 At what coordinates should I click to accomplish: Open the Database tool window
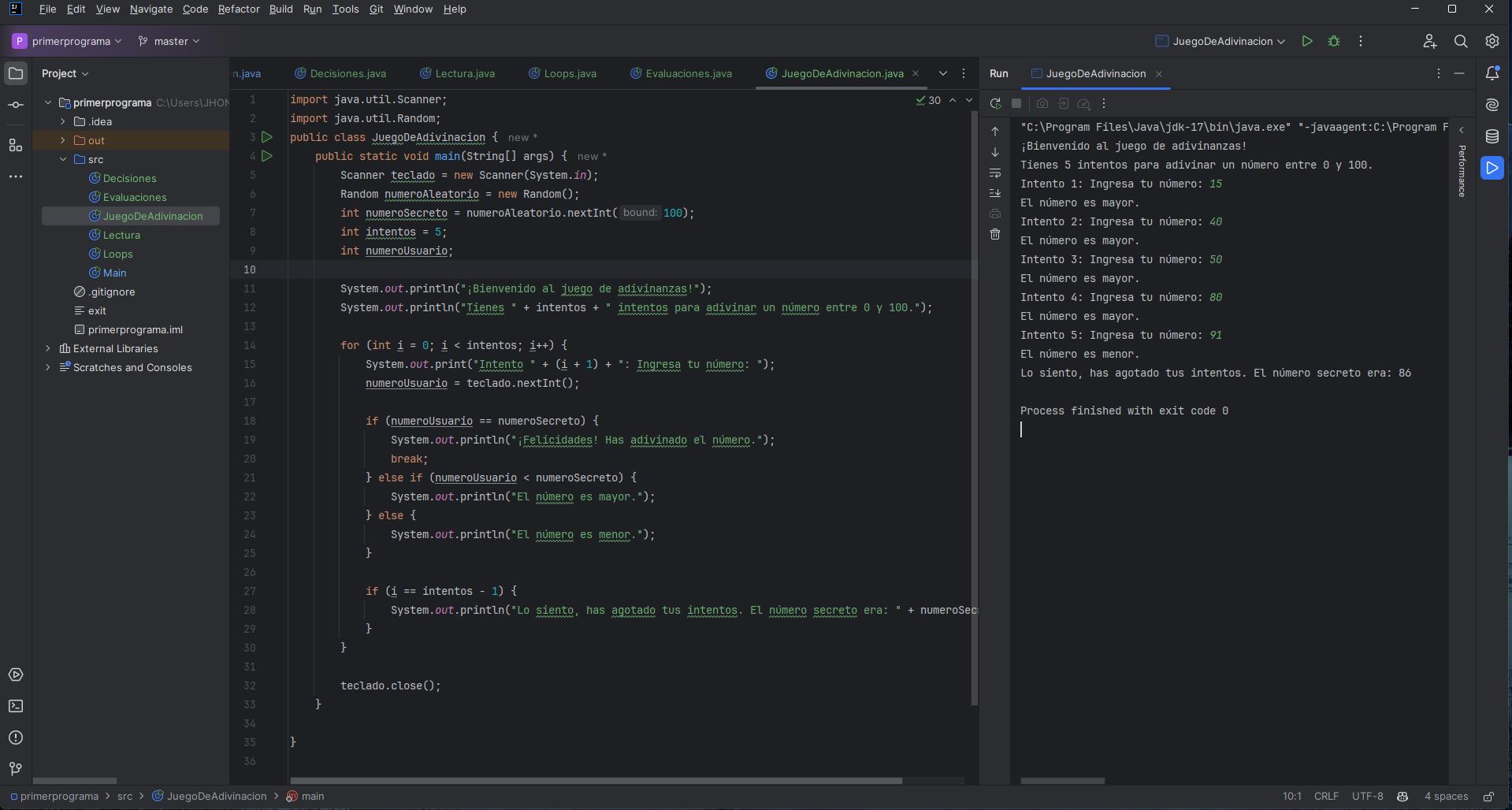tap(1492, 136)
